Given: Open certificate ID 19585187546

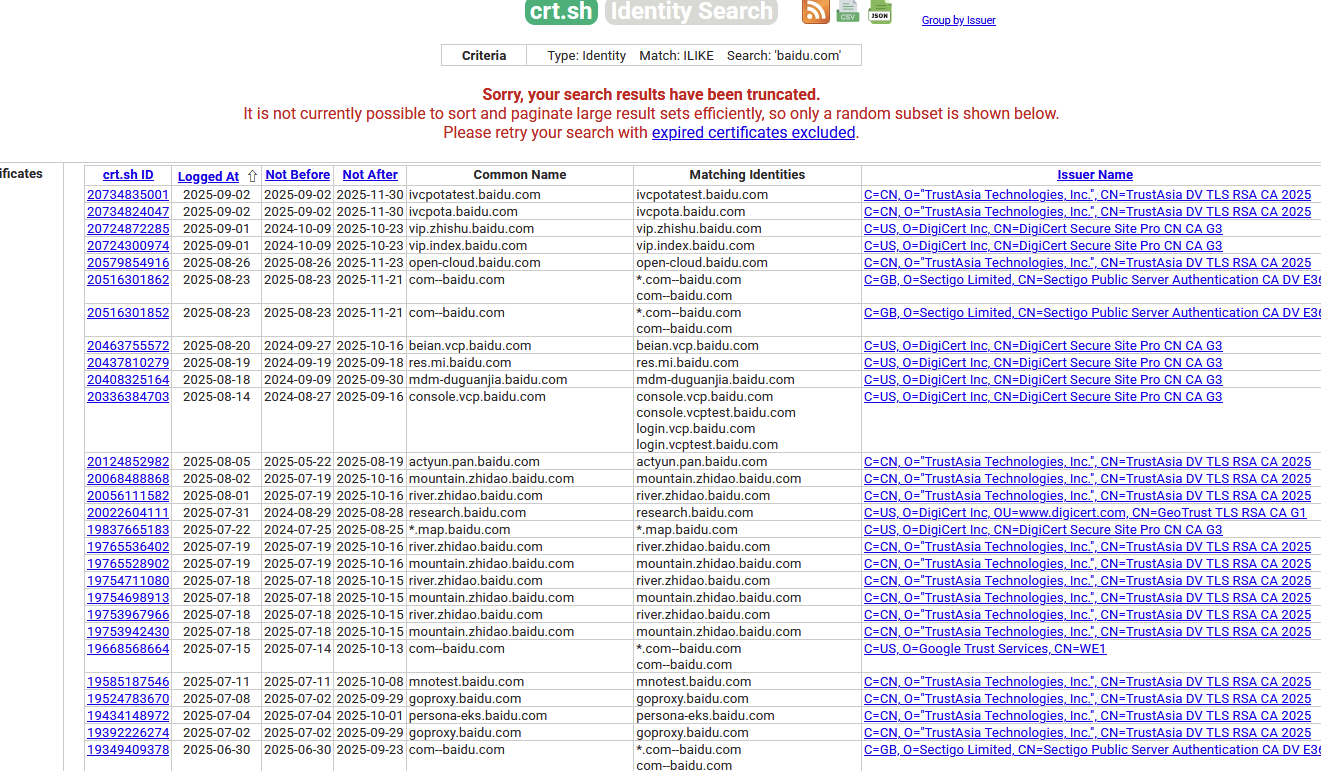Looking at the screenshot, I should click(x=128, y=682).
